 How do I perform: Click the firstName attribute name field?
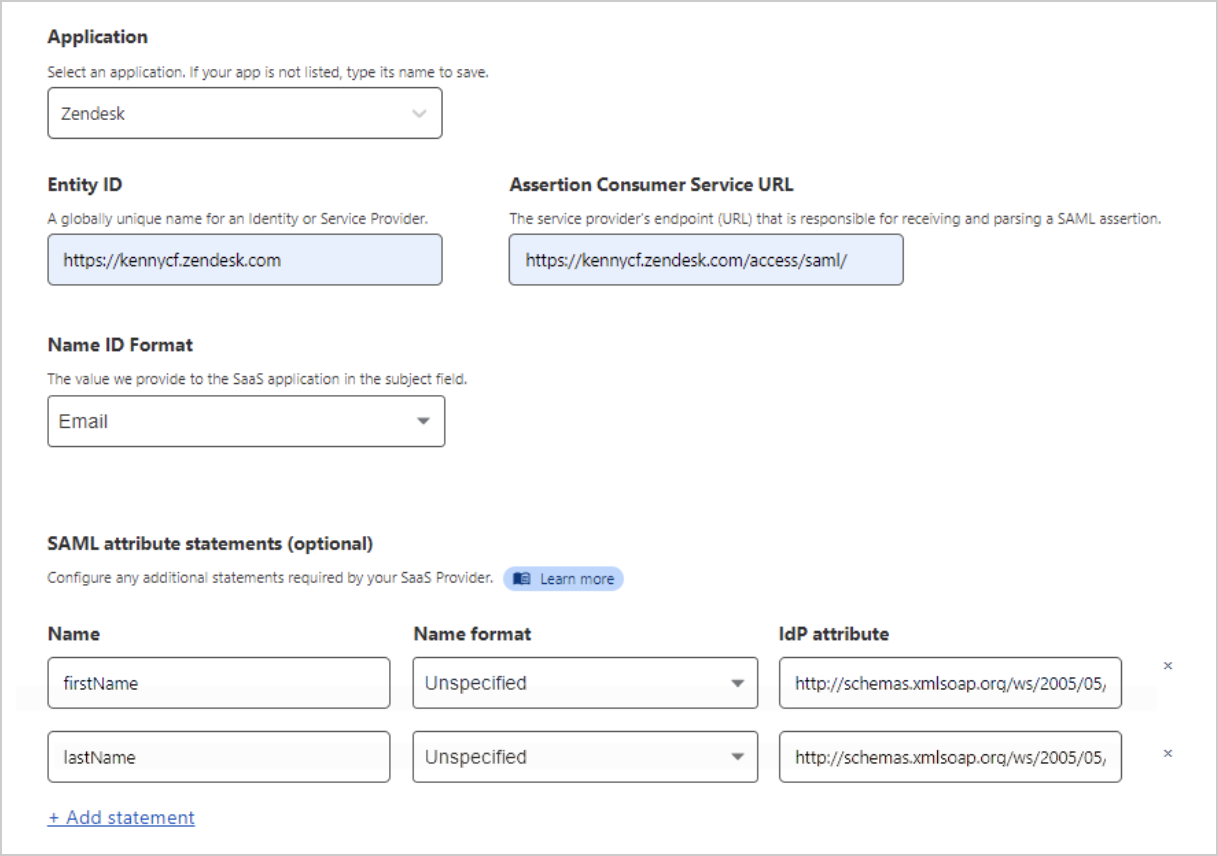click(x=219, y=682)
